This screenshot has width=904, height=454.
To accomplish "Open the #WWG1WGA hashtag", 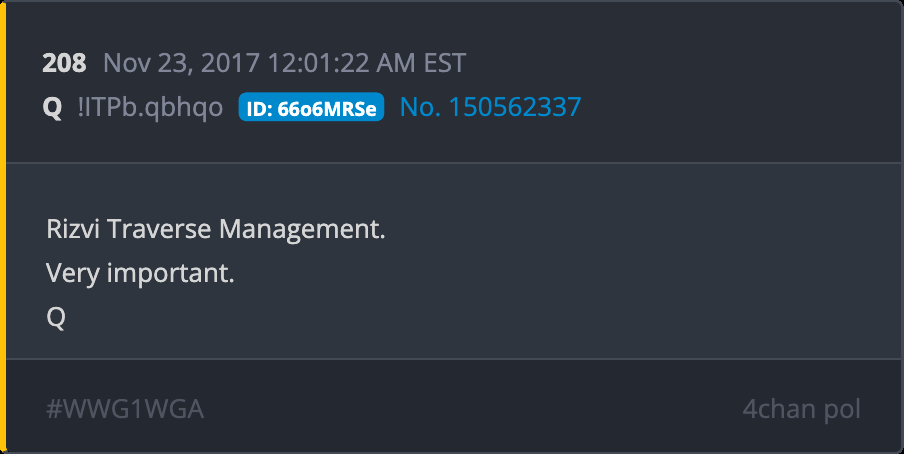I will (x=125, y=409).
